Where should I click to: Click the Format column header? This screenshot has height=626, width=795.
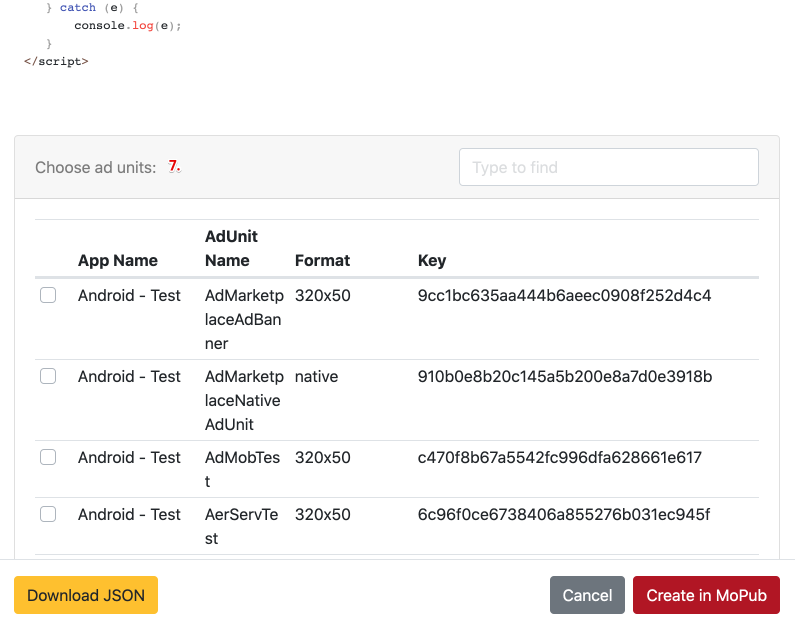tap(322, 261)
